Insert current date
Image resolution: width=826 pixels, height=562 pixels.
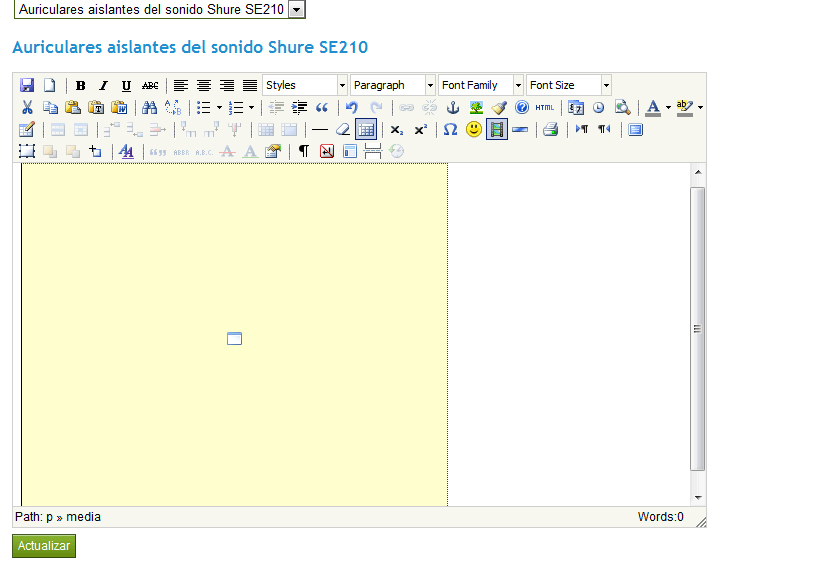point(576,107)
